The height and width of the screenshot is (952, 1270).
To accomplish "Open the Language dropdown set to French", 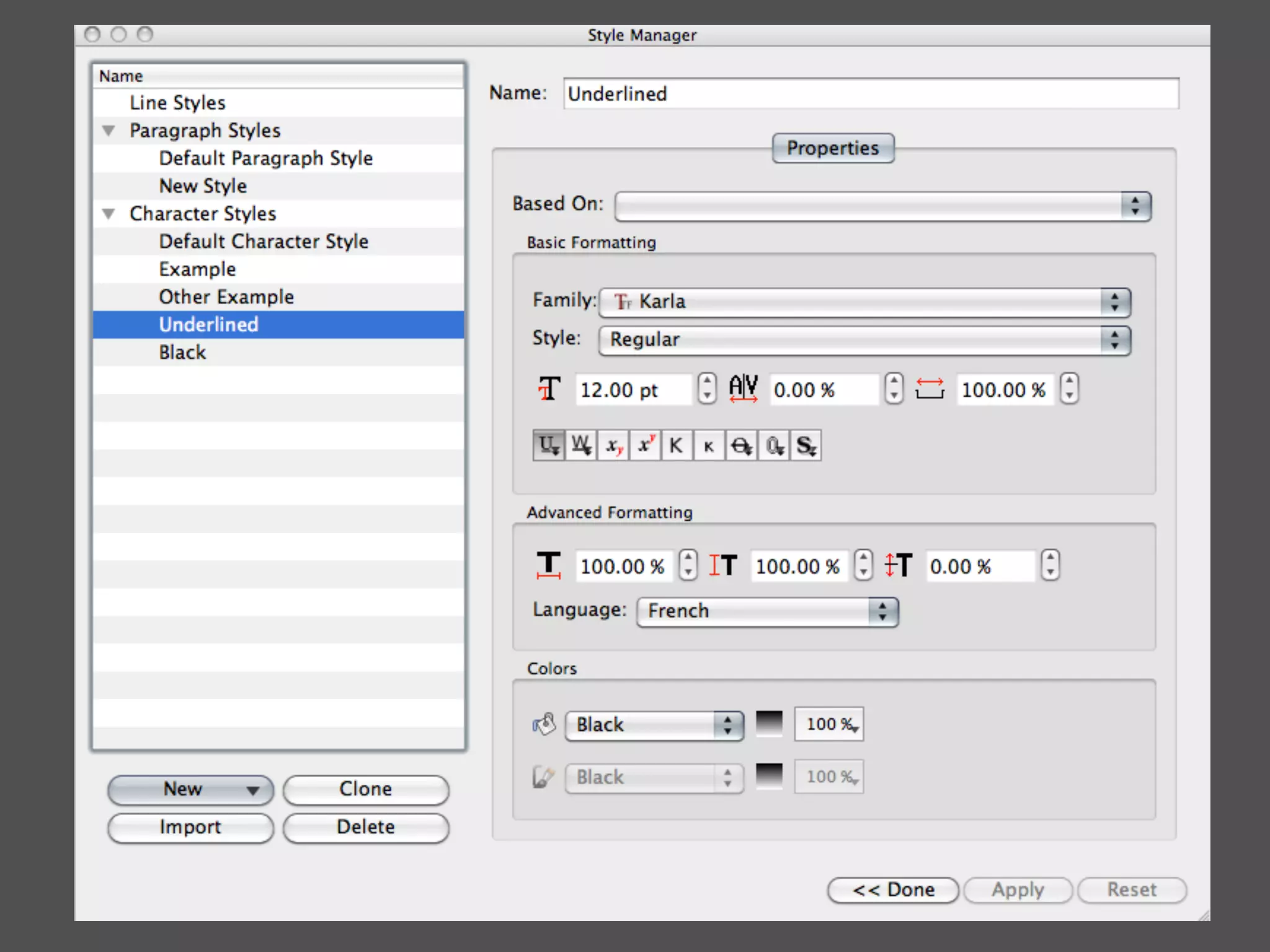I will click(x=767, y=611).
